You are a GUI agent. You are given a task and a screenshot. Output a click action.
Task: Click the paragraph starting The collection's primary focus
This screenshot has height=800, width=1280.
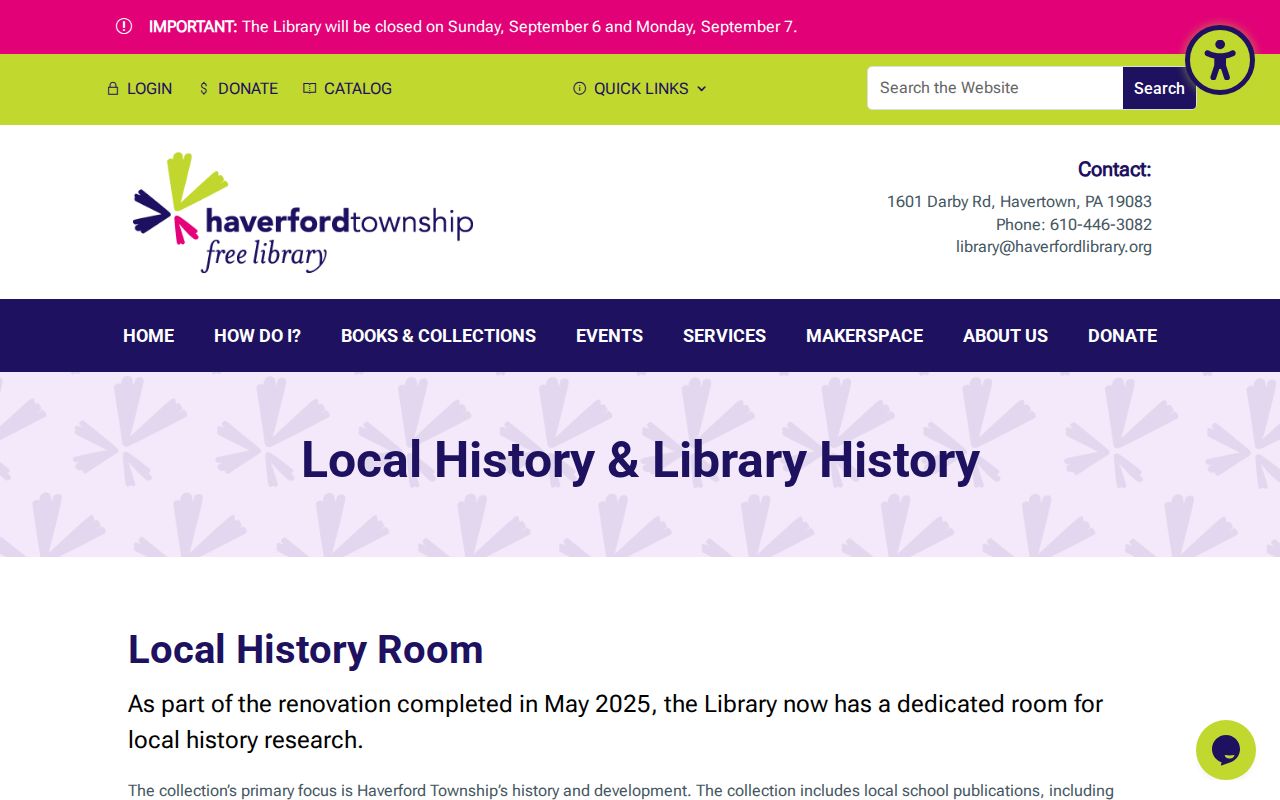[x=621, y=791]
